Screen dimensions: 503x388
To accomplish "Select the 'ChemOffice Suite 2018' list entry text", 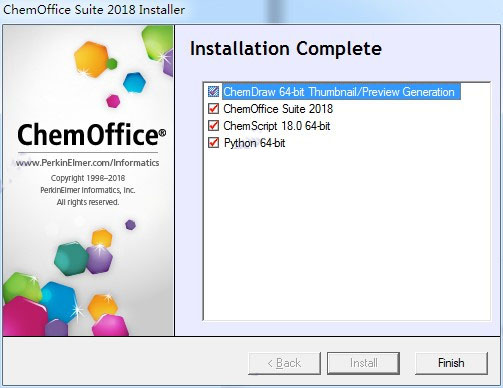I will pyautogui.click(x=278, y=109).
